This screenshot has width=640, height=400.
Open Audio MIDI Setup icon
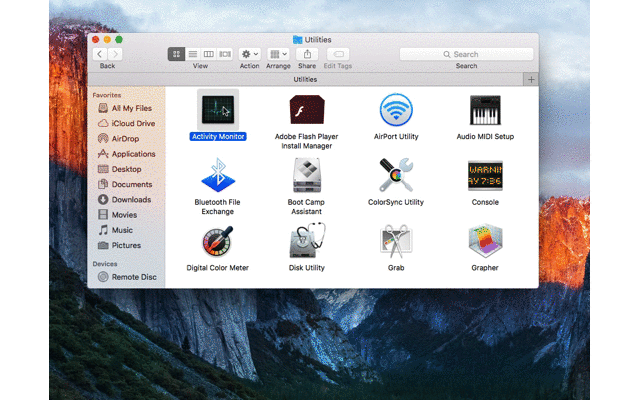point(485,109)
